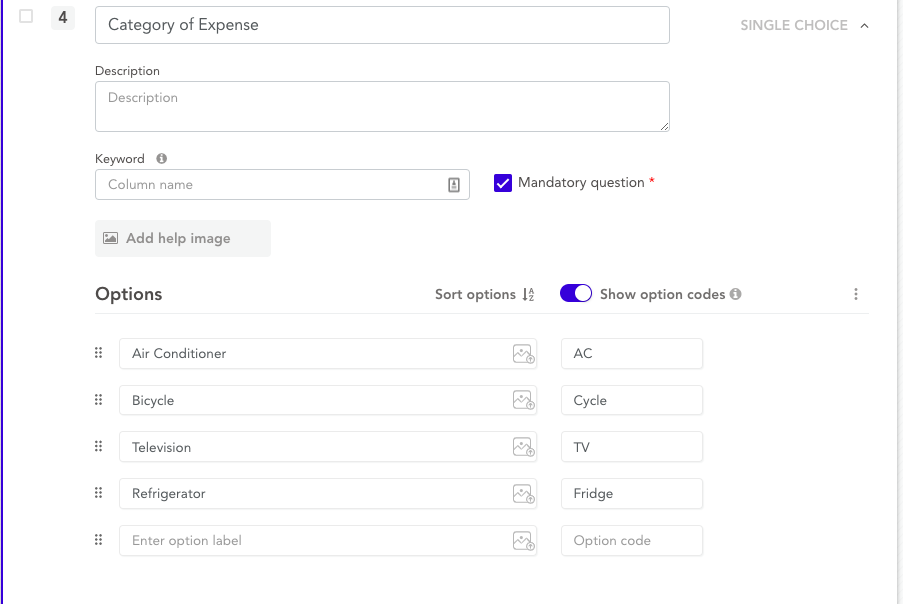The width and height of the screenshot is (903, 604).
Task: Click the Add help image button
Action: 182,238
